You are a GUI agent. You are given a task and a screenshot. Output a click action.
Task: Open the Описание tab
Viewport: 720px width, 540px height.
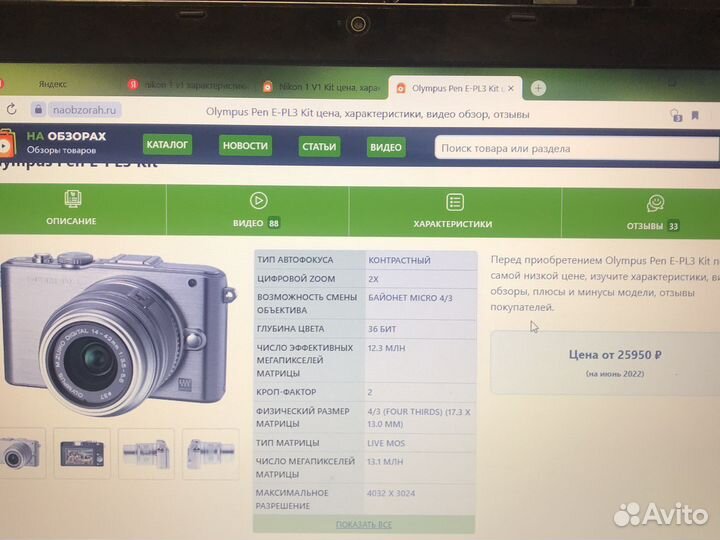pyautogui.click(x=83, y=210)
